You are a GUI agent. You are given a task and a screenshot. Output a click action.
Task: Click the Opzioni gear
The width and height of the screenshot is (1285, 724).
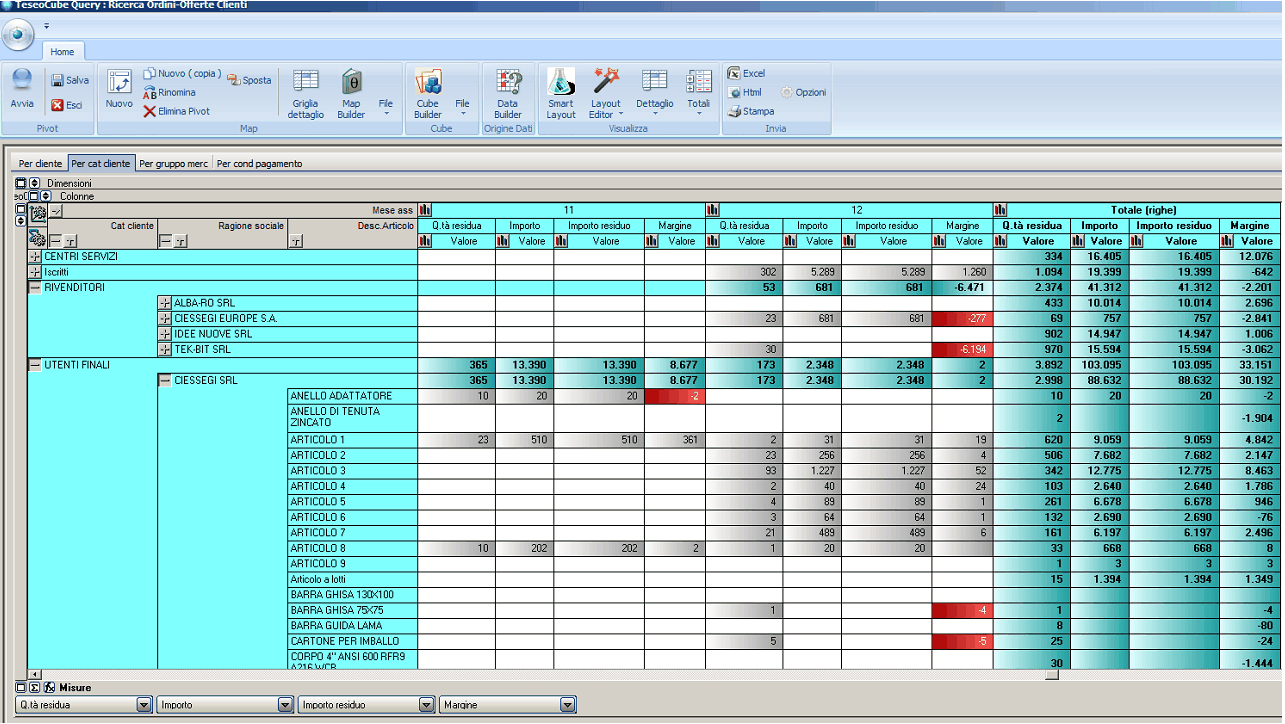click(787, 92)
